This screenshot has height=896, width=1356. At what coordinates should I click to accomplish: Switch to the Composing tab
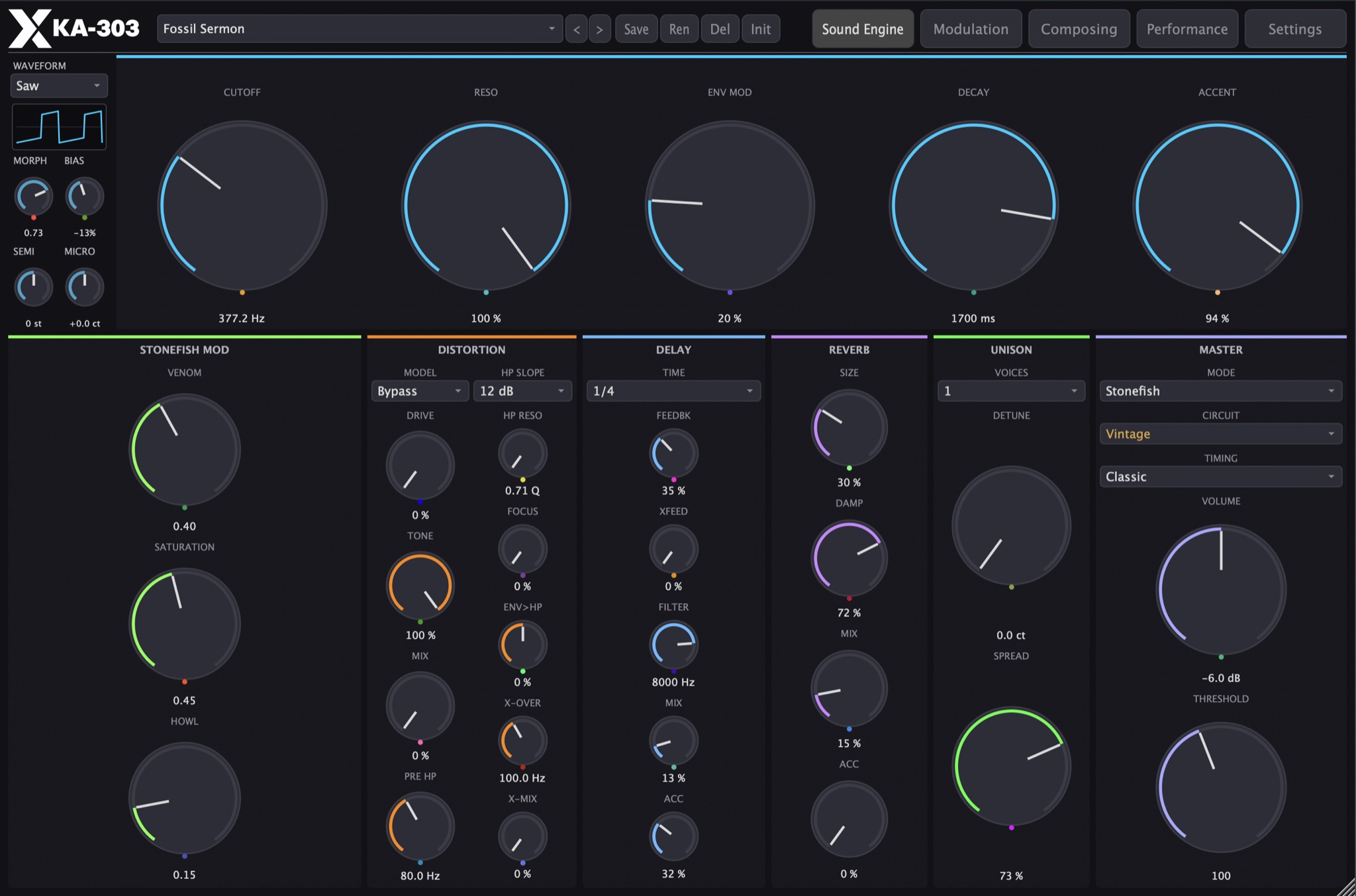1079,29
